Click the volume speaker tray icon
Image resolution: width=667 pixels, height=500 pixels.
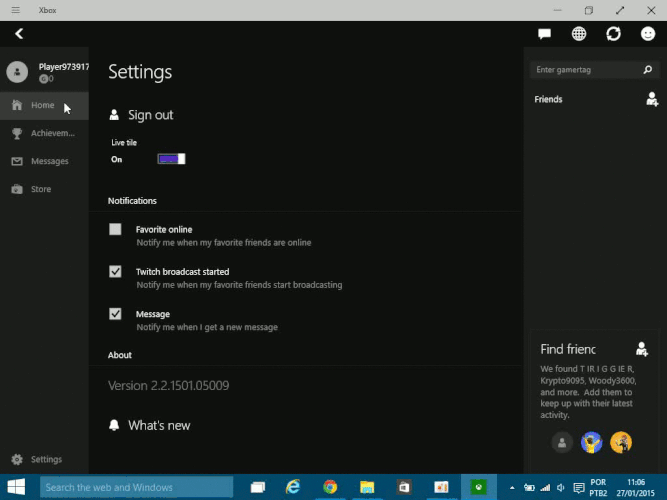[561, 488]
